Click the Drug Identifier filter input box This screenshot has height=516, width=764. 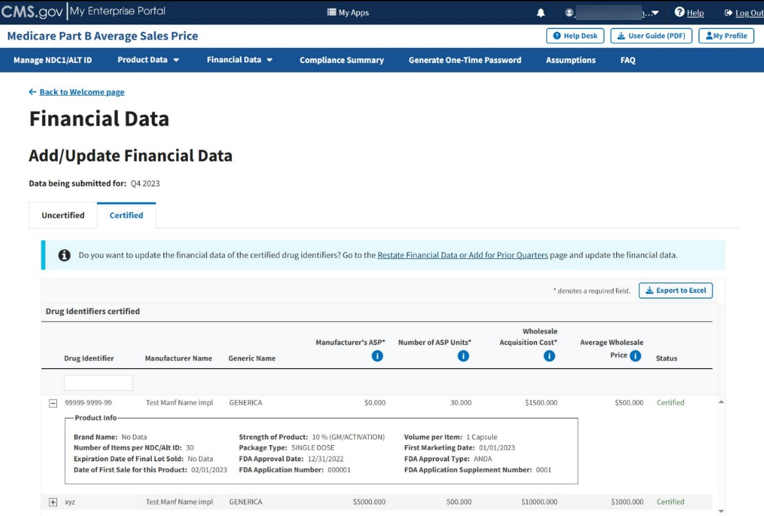click(98, 383)
